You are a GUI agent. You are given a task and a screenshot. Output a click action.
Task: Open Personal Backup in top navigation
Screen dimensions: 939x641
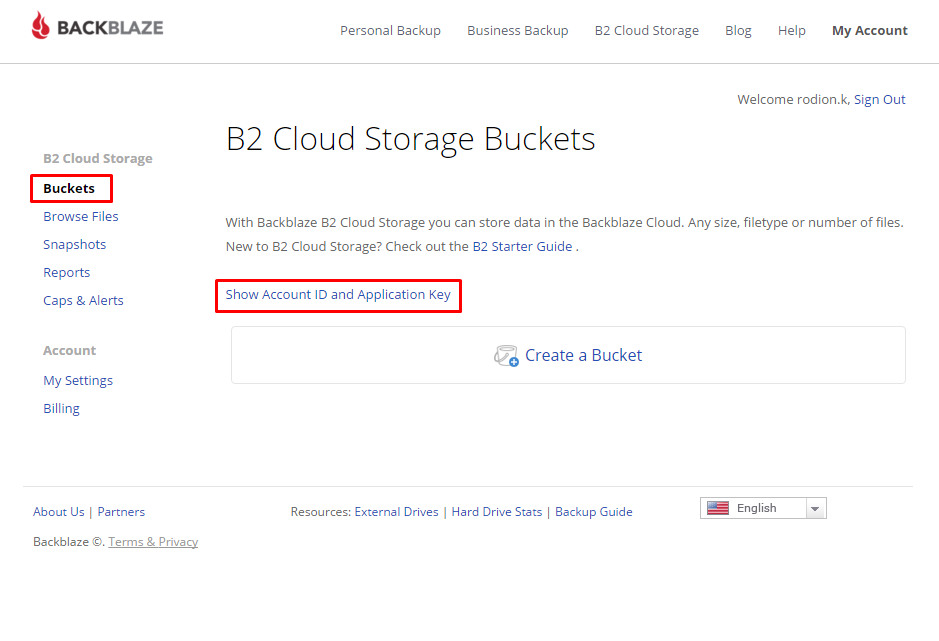(390, 31)
